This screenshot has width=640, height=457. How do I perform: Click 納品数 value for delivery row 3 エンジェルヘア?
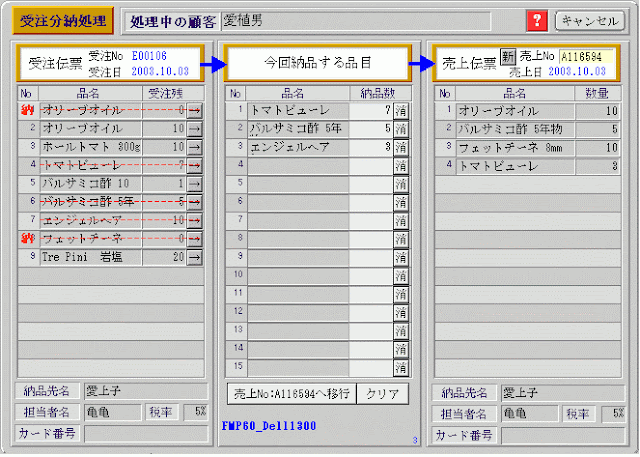(x=371, y=147)
